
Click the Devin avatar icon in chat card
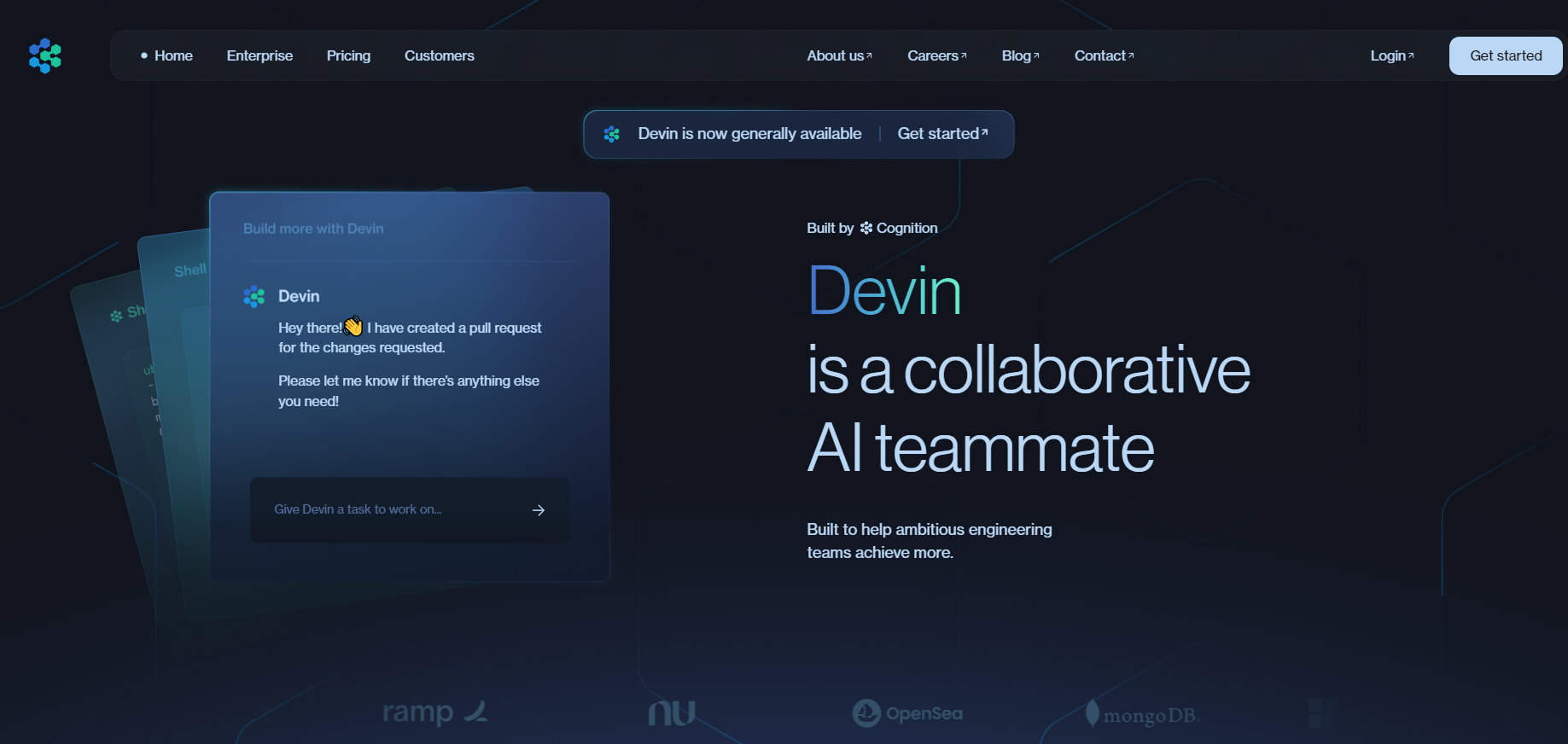[254, 297]
